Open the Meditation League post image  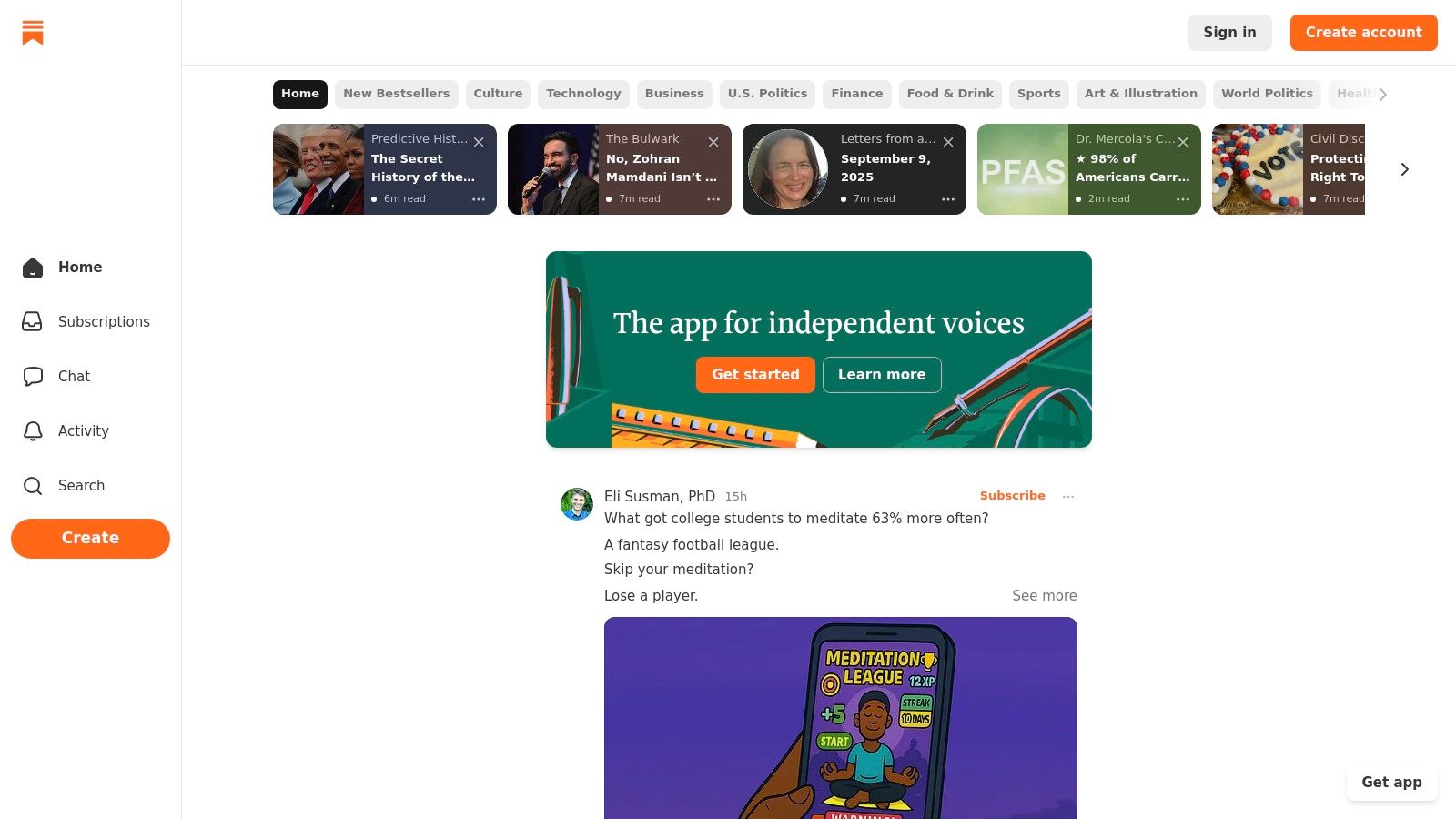(x=841, y=718)
